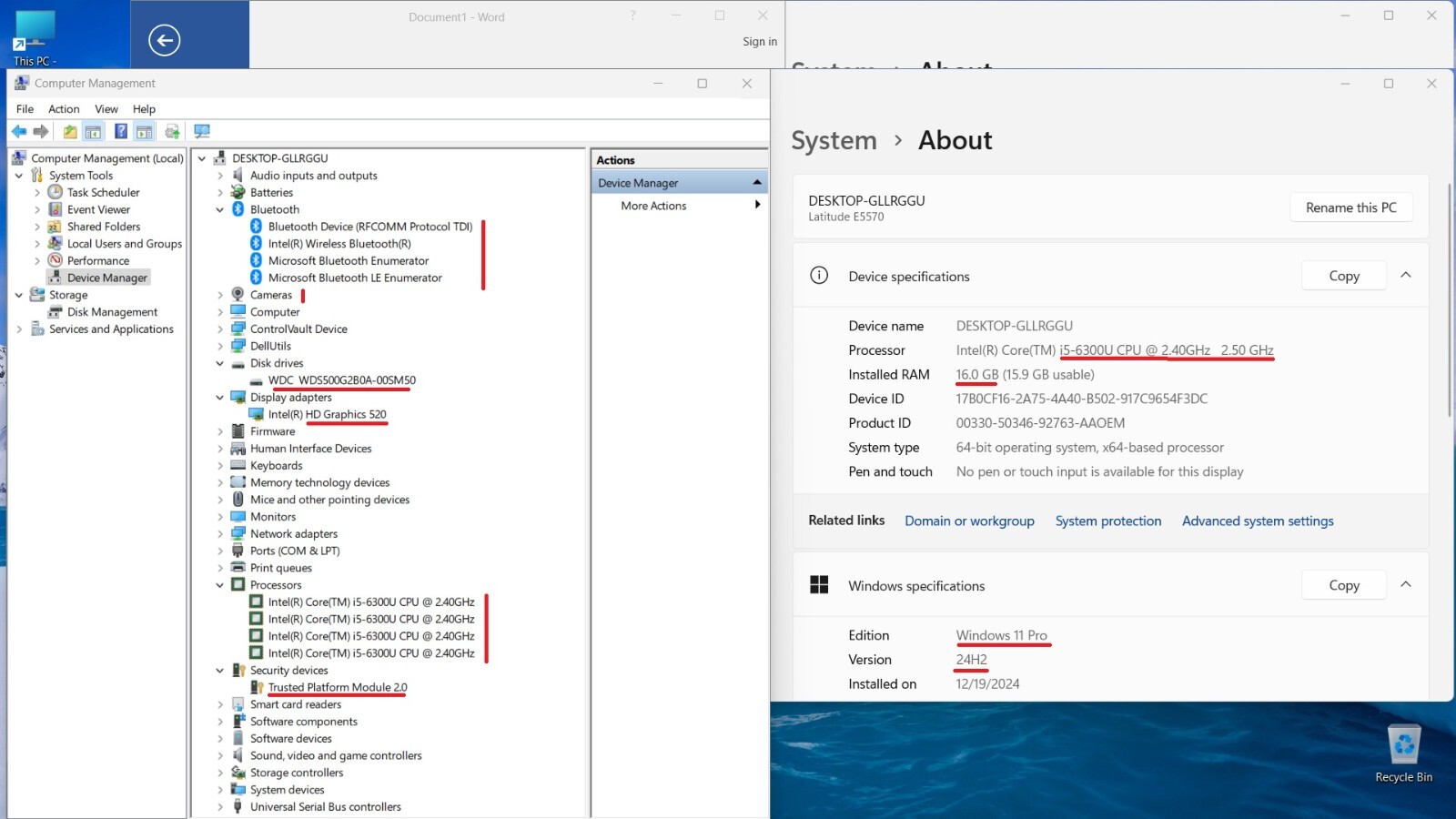
Task: Expand the Human Interface Devices category
Action: (x=220, y=449)
